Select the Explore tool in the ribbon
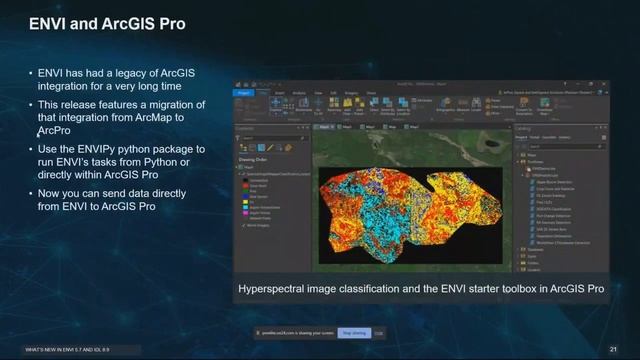The width and height of the screenshot is (640, 360). point(276,104)
